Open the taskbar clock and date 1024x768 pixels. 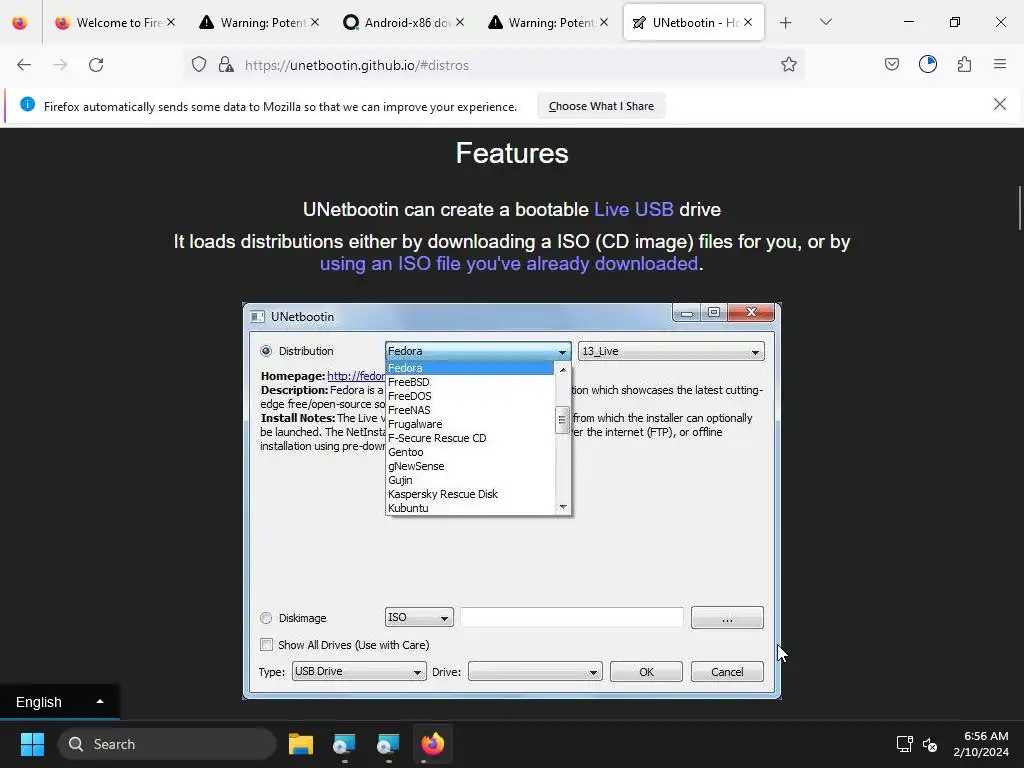(x=981, y=744)
